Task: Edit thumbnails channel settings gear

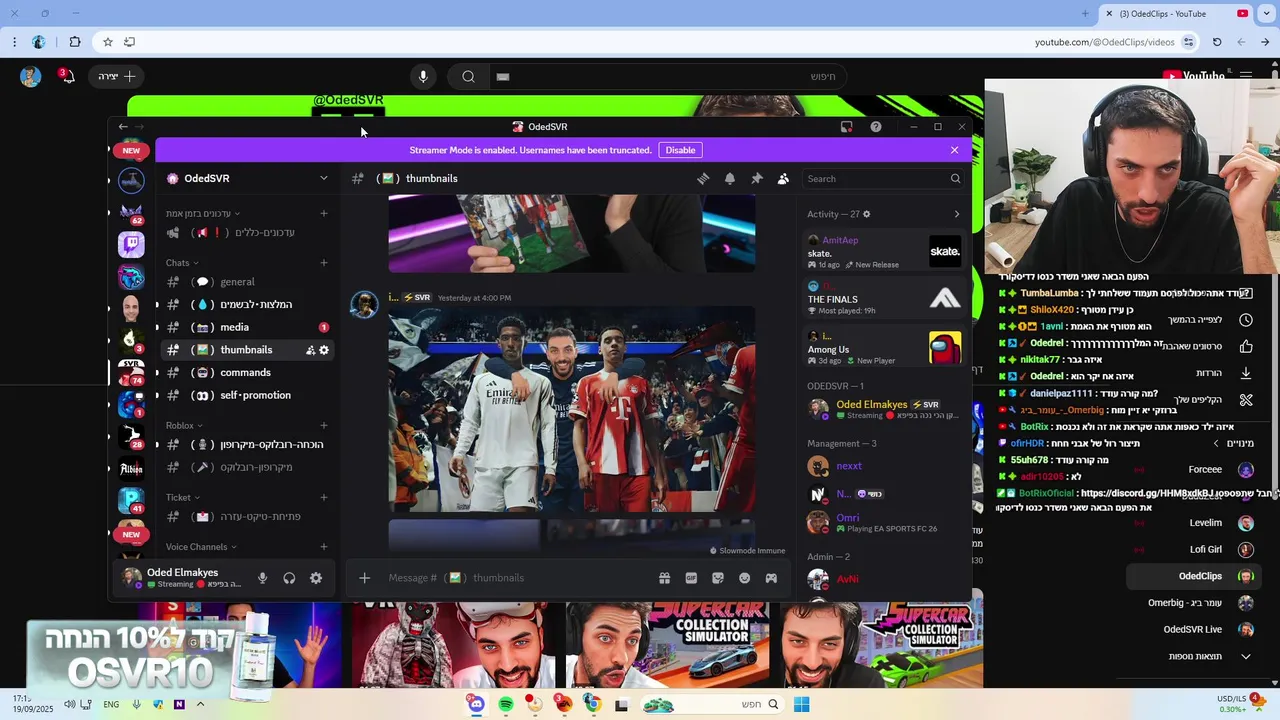Action: pyautogui.click(x=324, y=350)
